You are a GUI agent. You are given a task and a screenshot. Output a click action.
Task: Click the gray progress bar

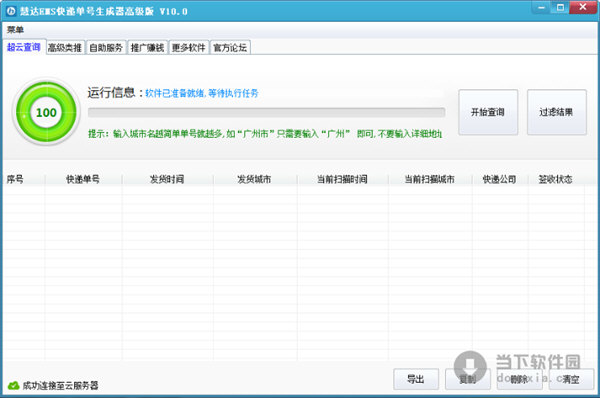coord(266,112)
